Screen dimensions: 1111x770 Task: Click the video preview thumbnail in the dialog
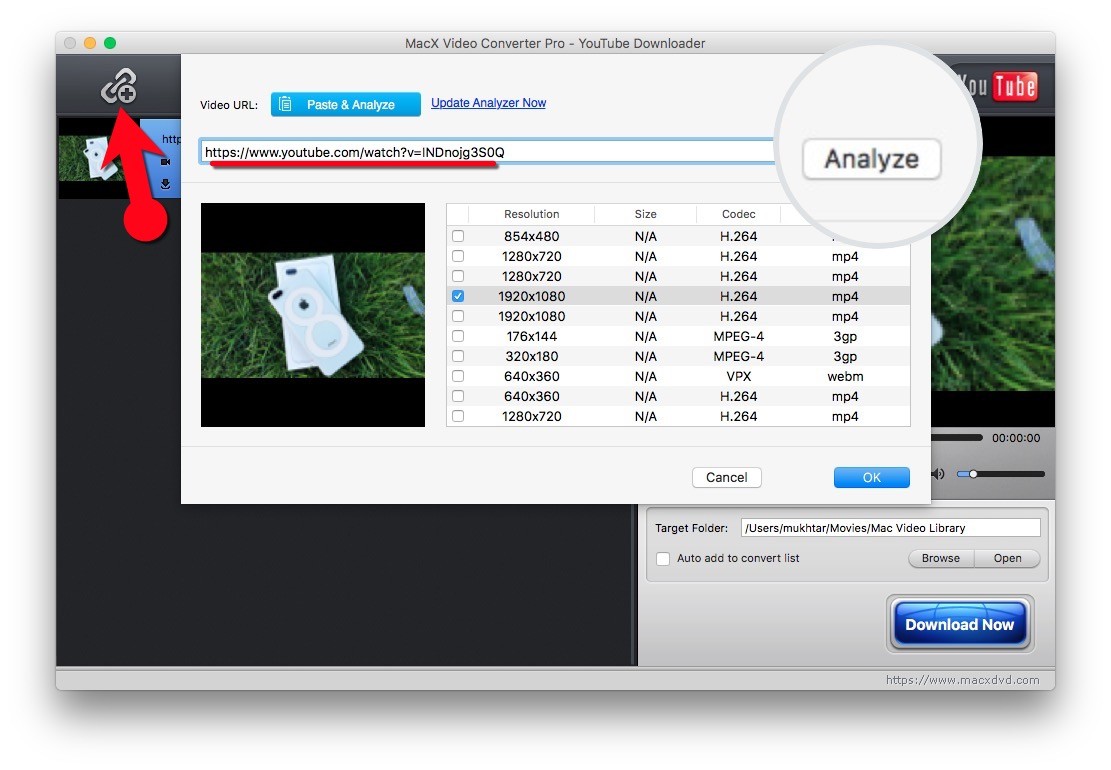pos(312,315)
